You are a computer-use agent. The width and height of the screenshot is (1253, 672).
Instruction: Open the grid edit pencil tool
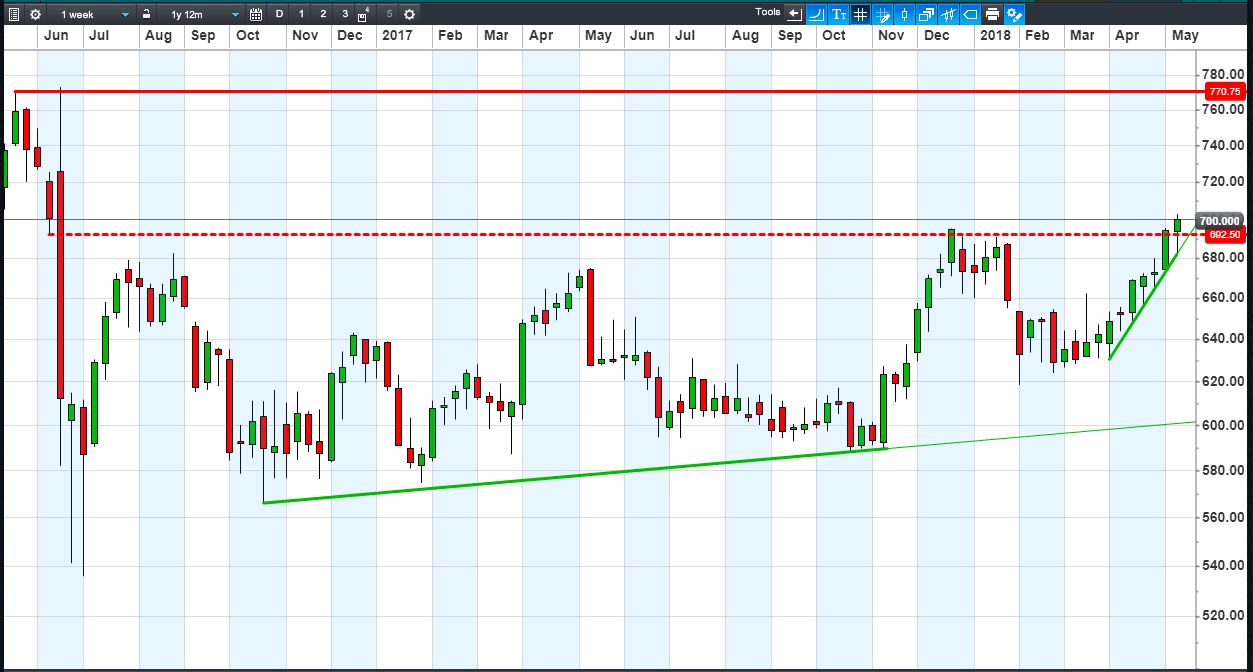[x=883, y=14]
